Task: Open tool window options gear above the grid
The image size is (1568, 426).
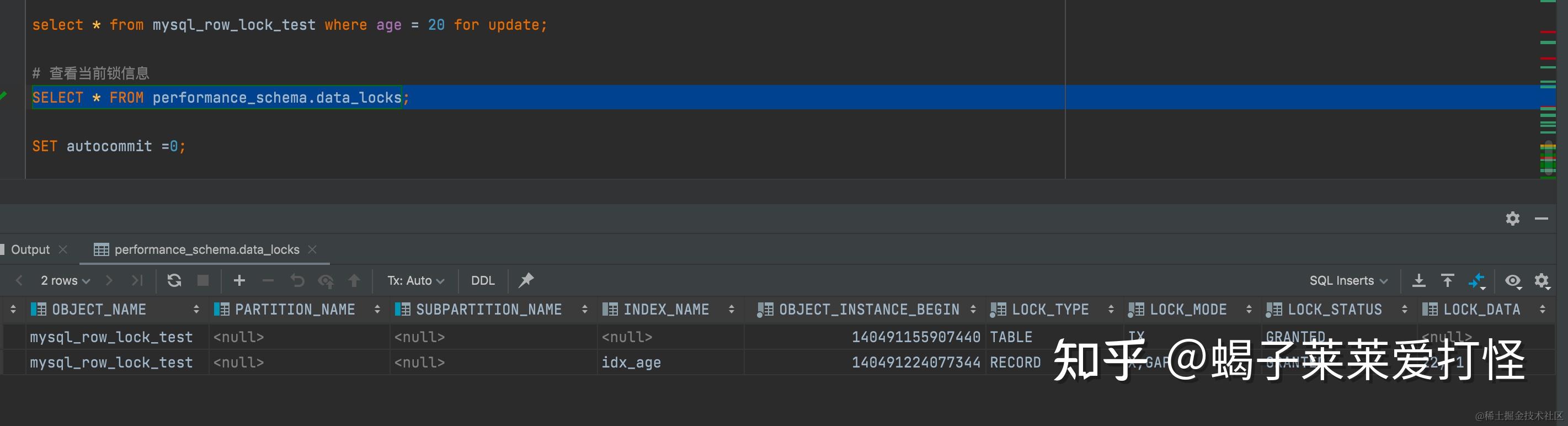Action: [1513, 219]
